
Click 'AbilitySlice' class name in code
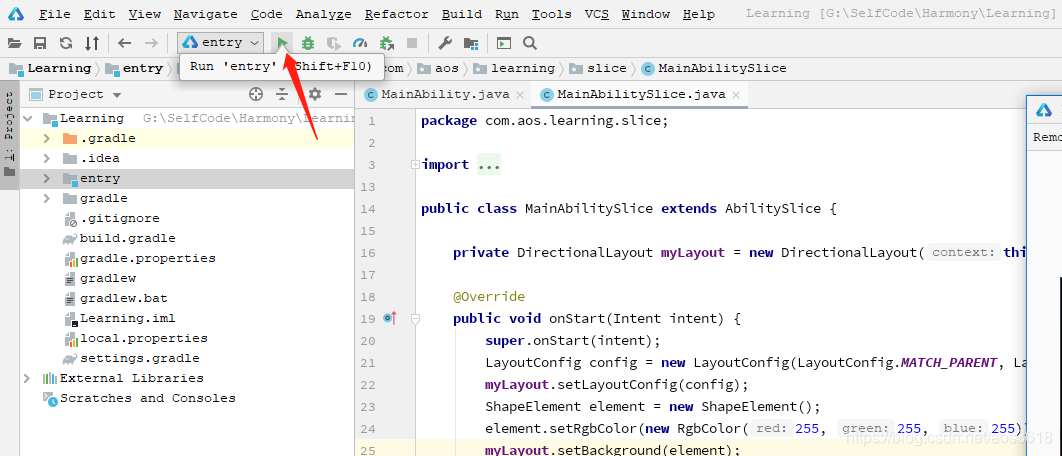[773, 209]
